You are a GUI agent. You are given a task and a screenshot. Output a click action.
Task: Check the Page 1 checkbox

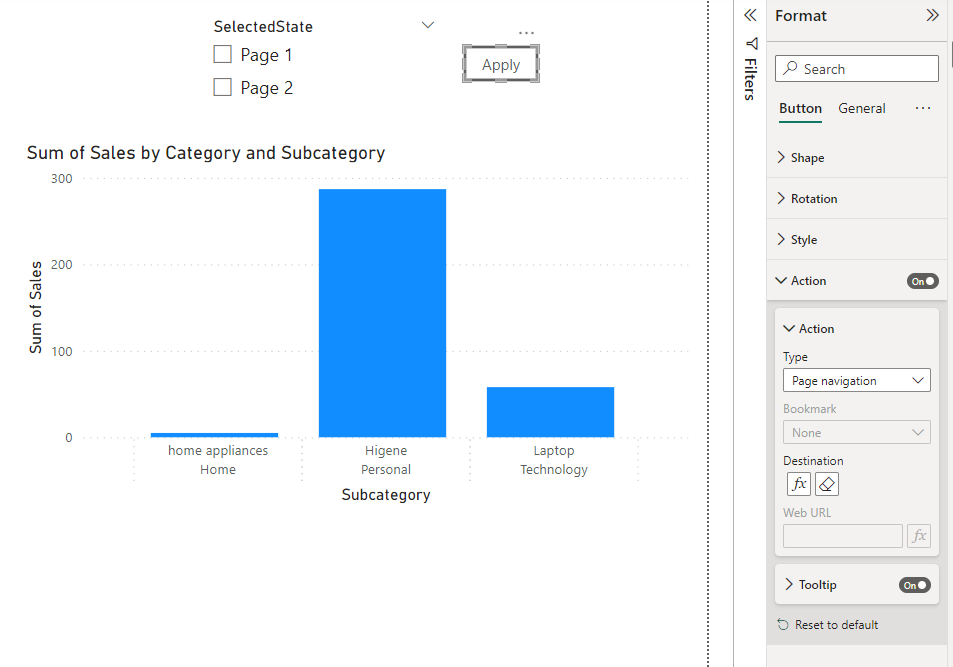222,54
